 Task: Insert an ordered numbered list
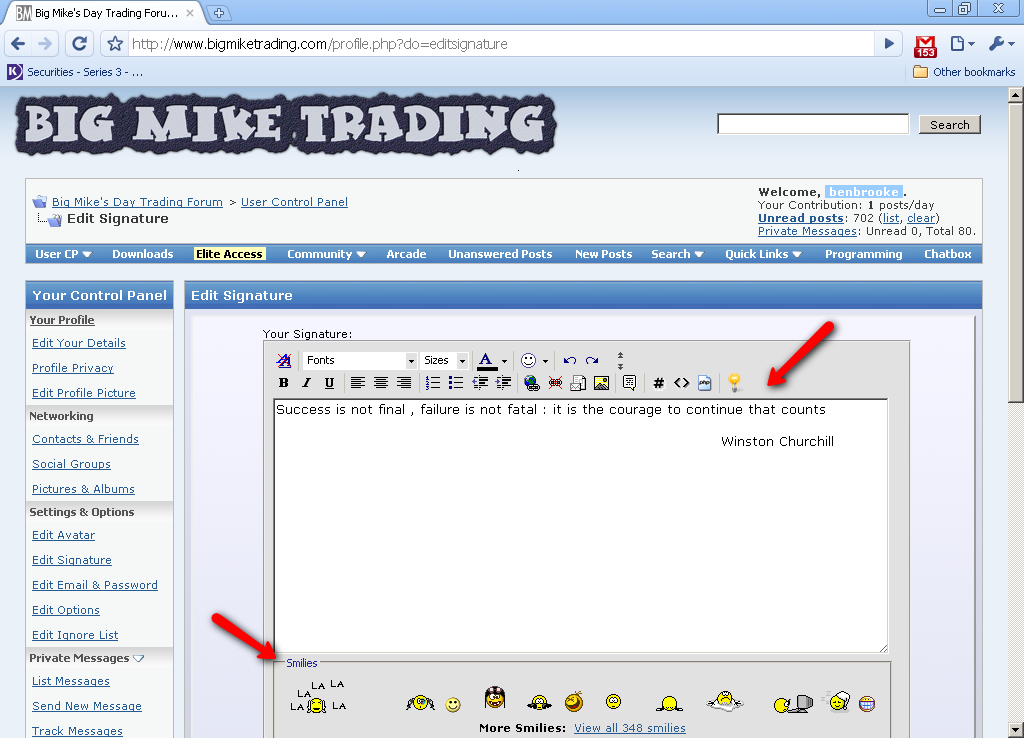pyautogui.click(x=432, y=383)
